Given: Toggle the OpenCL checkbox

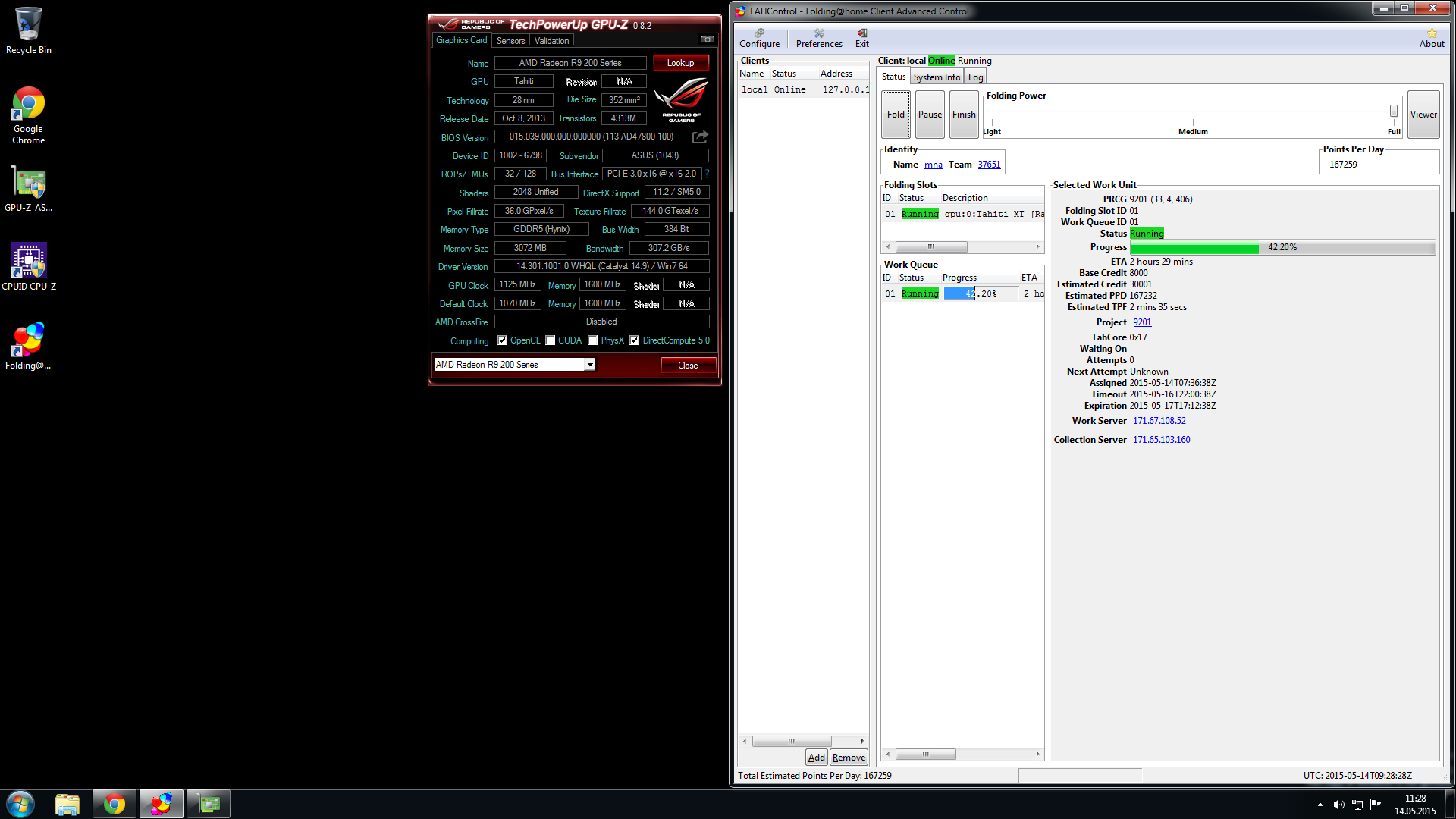Looking at the screenshot, I should [502, 340].
